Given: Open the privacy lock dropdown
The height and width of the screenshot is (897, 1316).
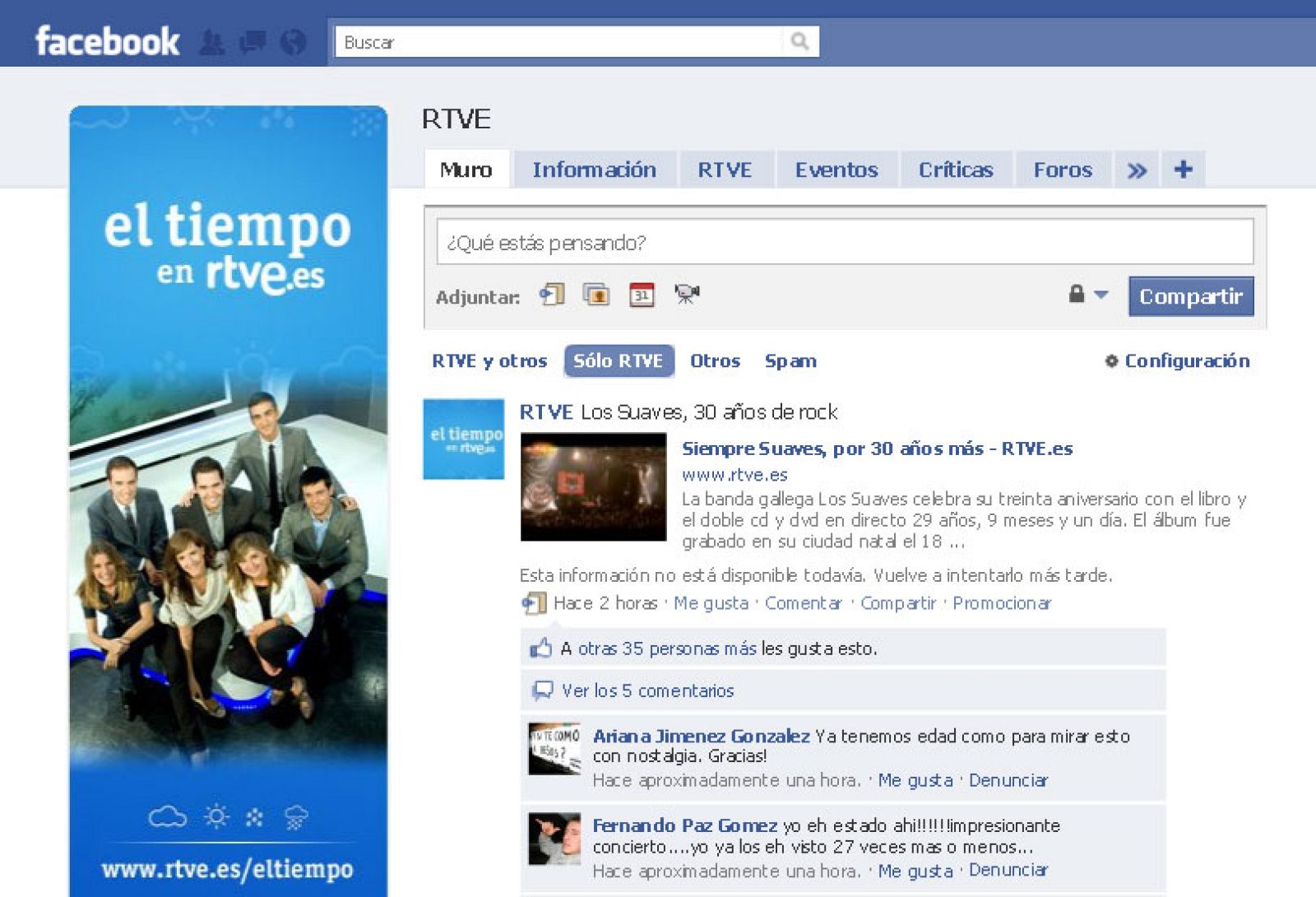Looking at the screenshot, I should tap(1084, 295).
